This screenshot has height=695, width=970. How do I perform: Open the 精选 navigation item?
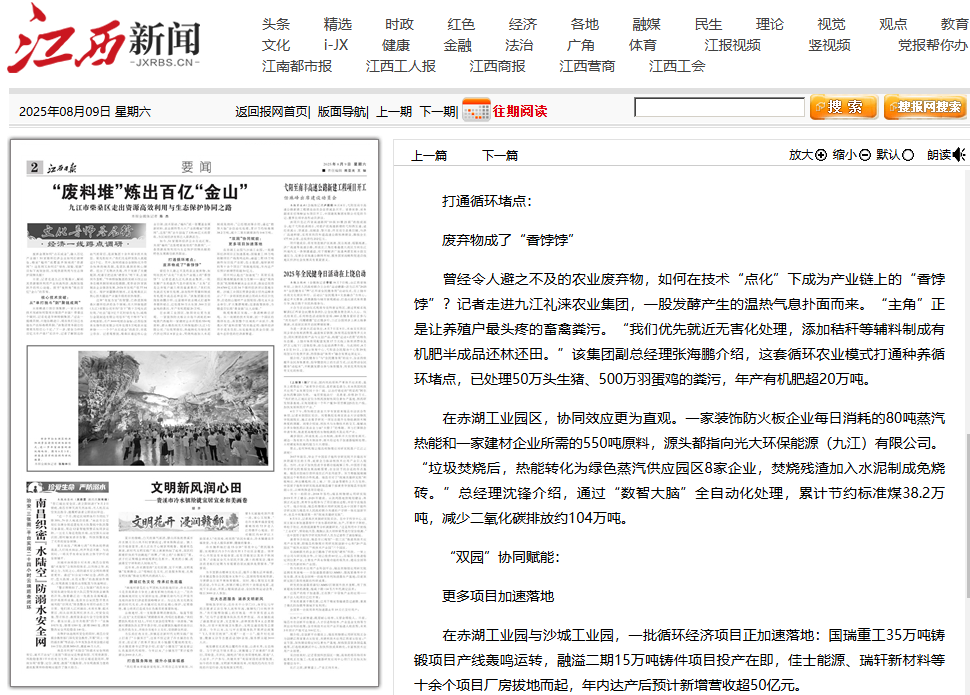[338, 24]
